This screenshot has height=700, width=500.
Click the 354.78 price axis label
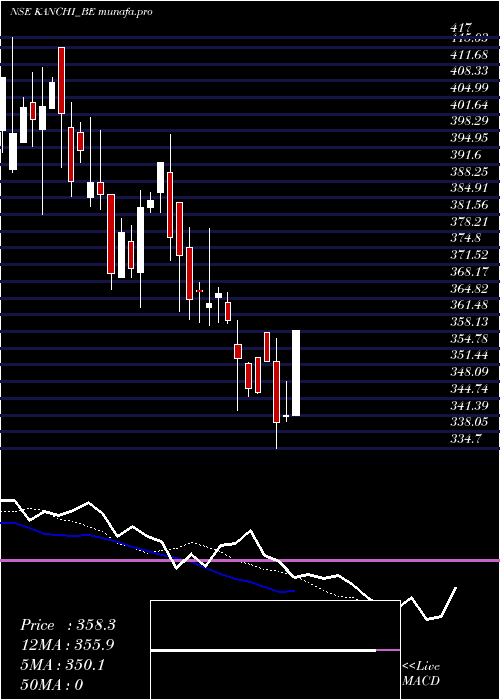469,338
